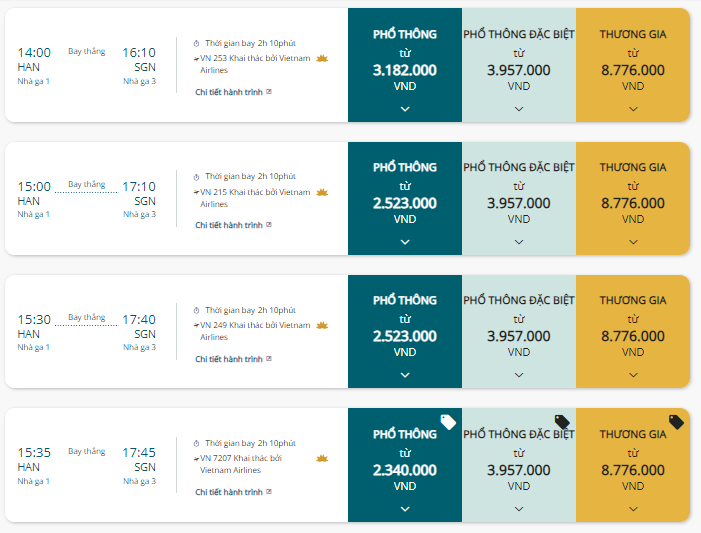Viewport: 701px width, 533px height.
Task: Expand Thương Gia chevron for the 15:00 flight
Action: pyautogui.click(x=633, y=242)
